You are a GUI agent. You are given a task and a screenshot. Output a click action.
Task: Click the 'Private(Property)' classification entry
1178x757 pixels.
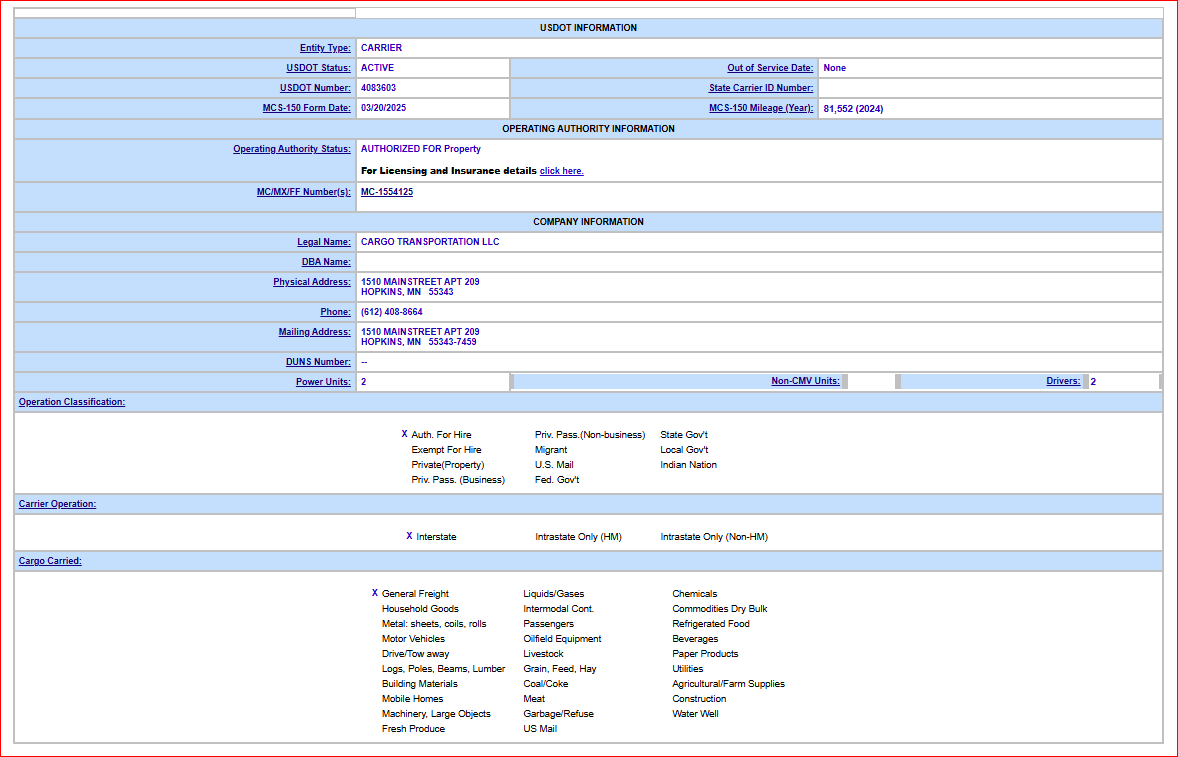448,465
